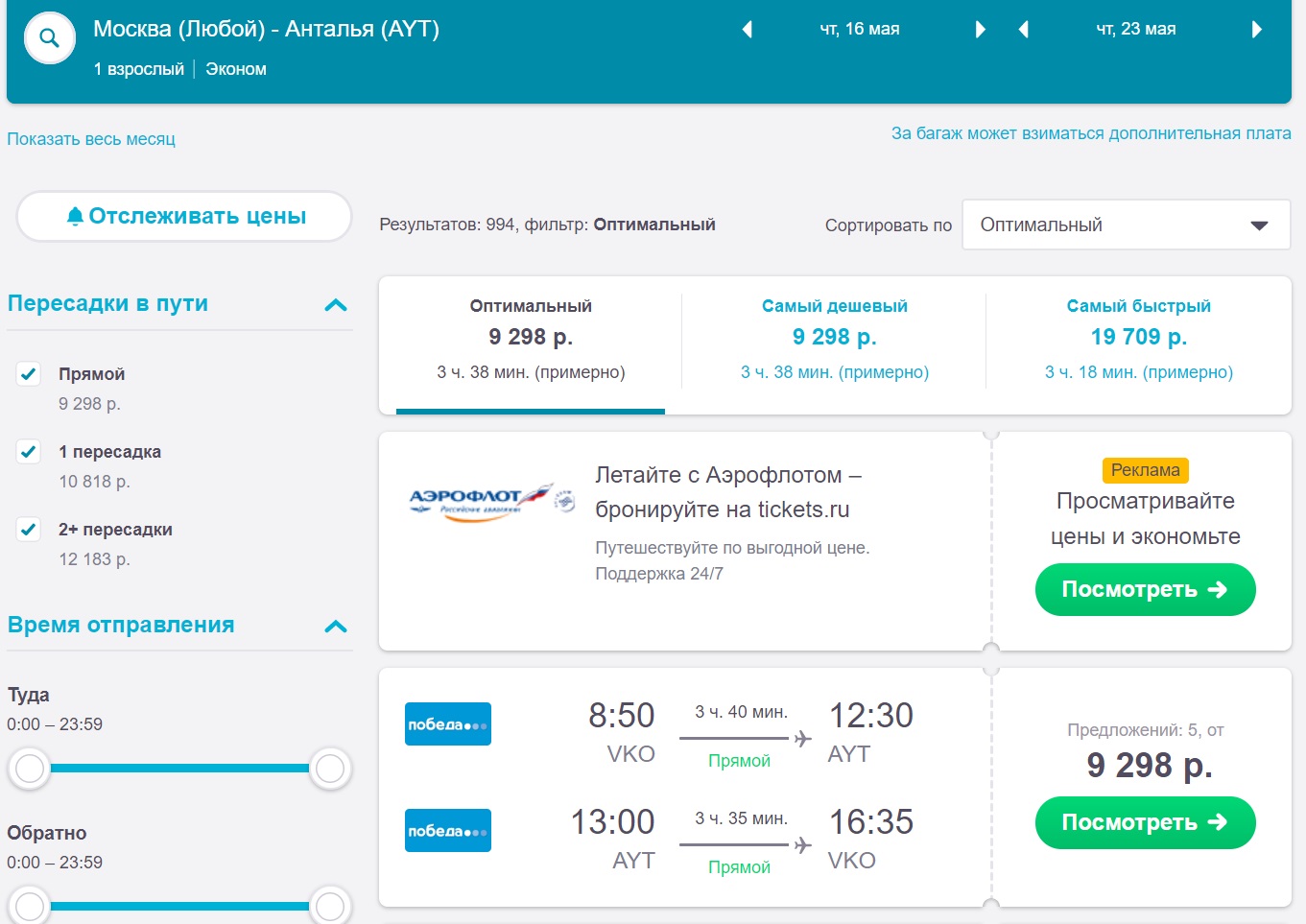The image size is (1306, 924).
Task: Select the Самый дешевый tab
Action: pos(834,340)
